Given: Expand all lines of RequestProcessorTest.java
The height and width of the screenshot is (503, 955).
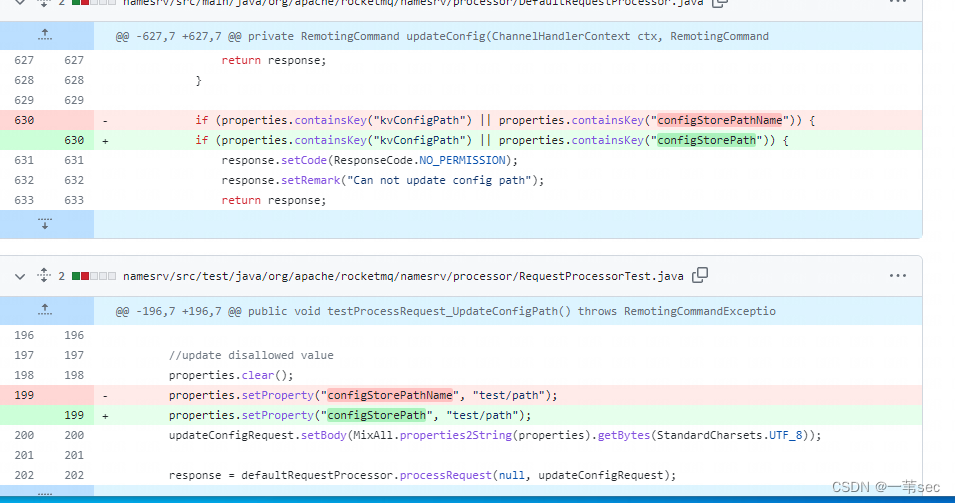Looking at the screenshot, I should (44, 275).
